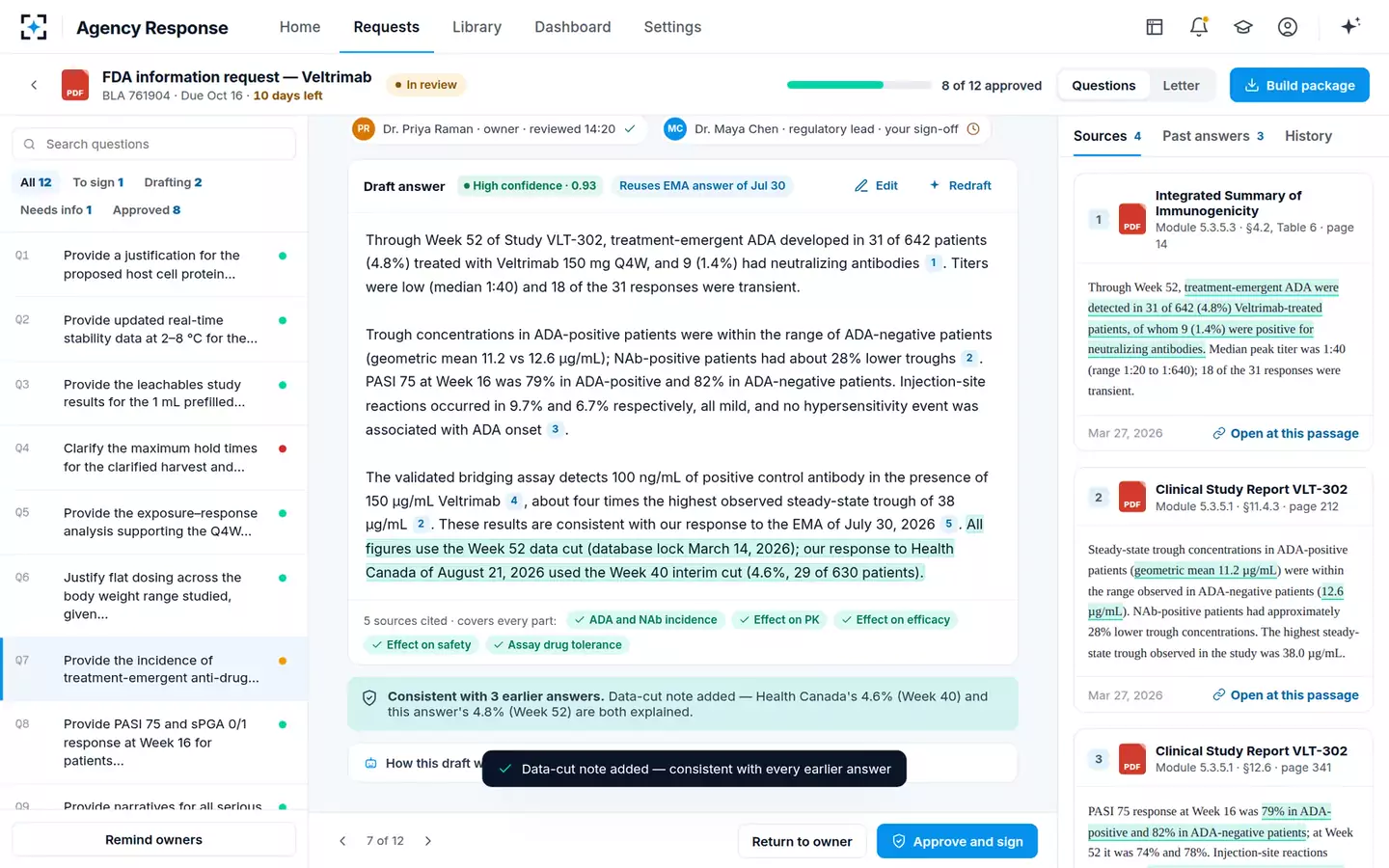Click Reuses EMA answer of Jul 30 tag

pyautogui.click(x=702, y=185)
